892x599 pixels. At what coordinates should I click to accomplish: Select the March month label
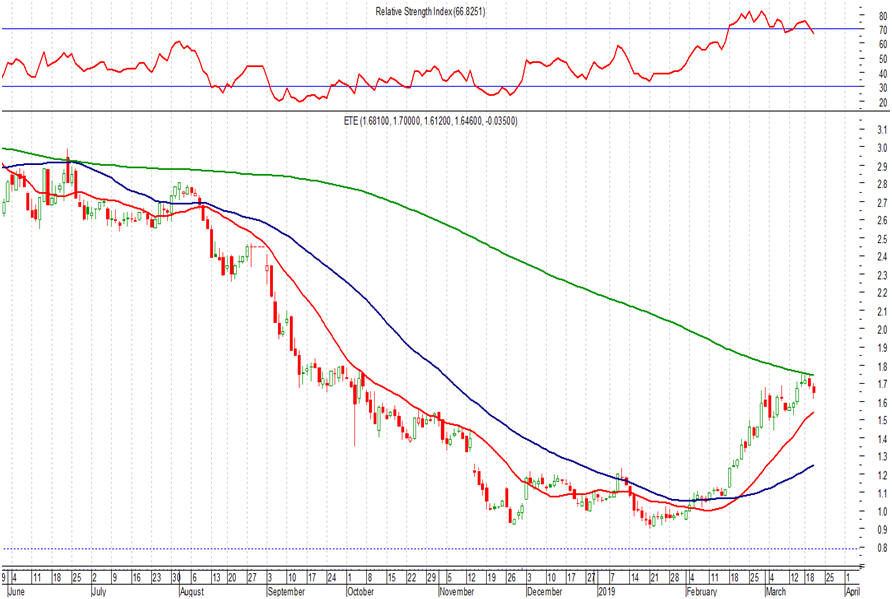[776, 592]
